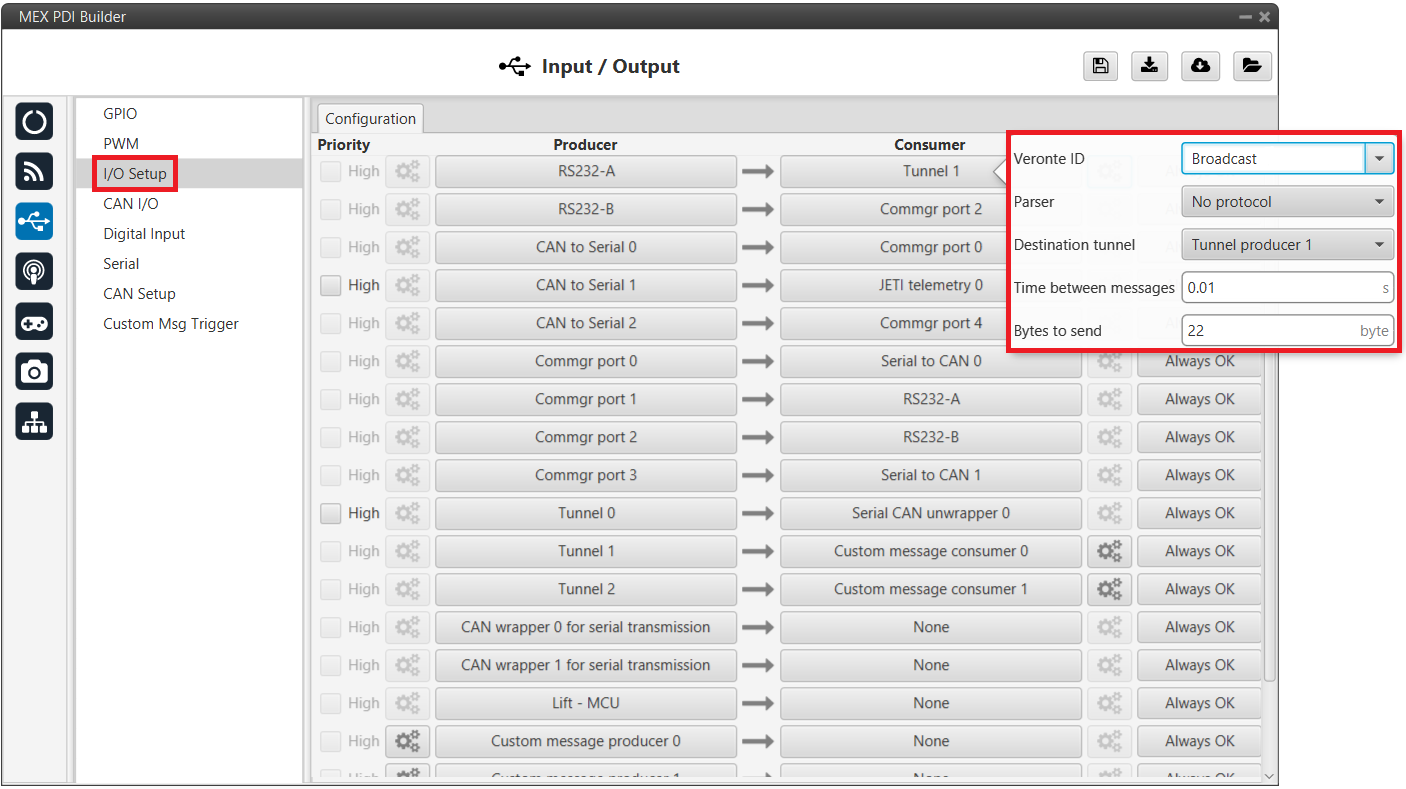The width and height of the screenshot is (1406, 789).
Task: Switch to the Configuration tab
Action: point(370,118)
